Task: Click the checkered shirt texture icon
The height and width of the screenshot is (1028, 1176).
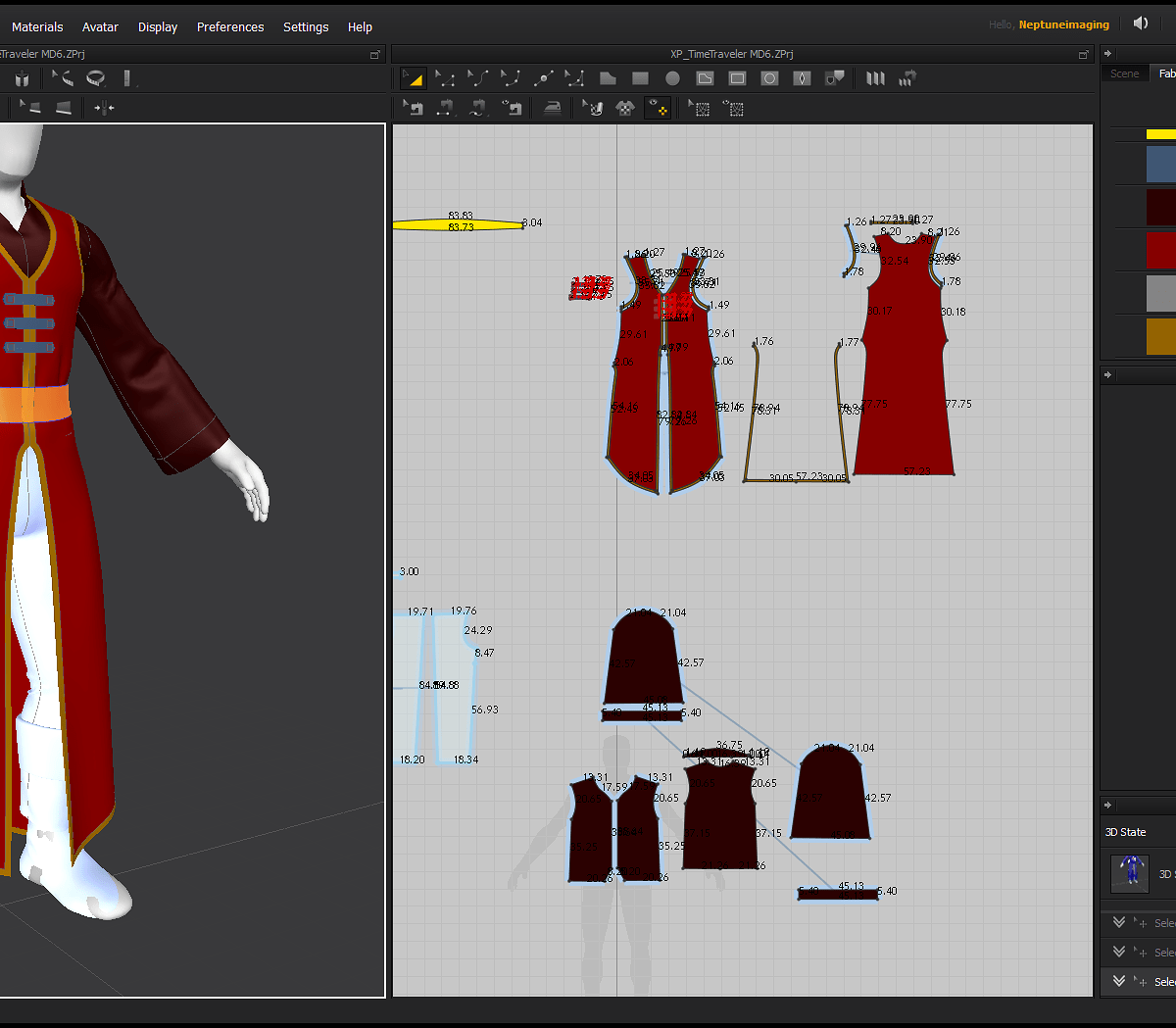Action: 625,108
